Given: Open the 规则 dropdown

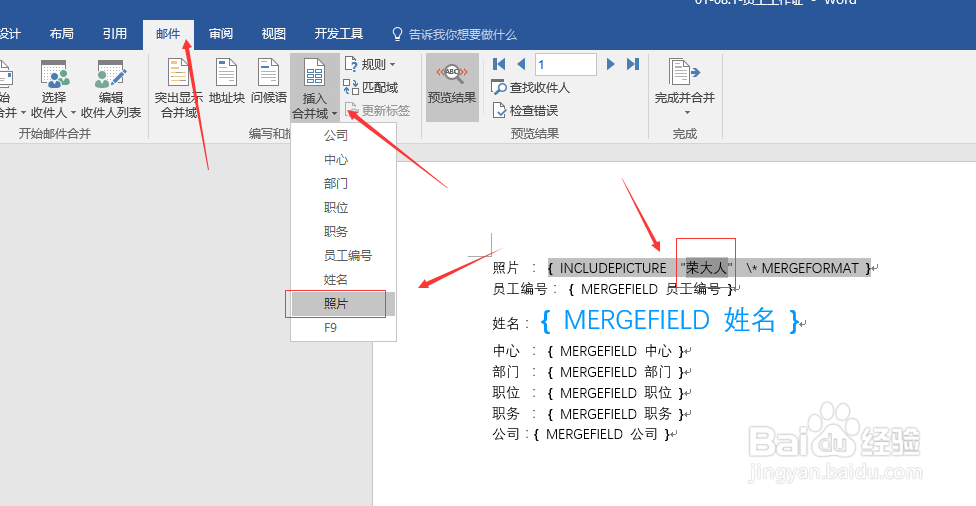Looking at the screenshot, I should click(x=371, y=64).
